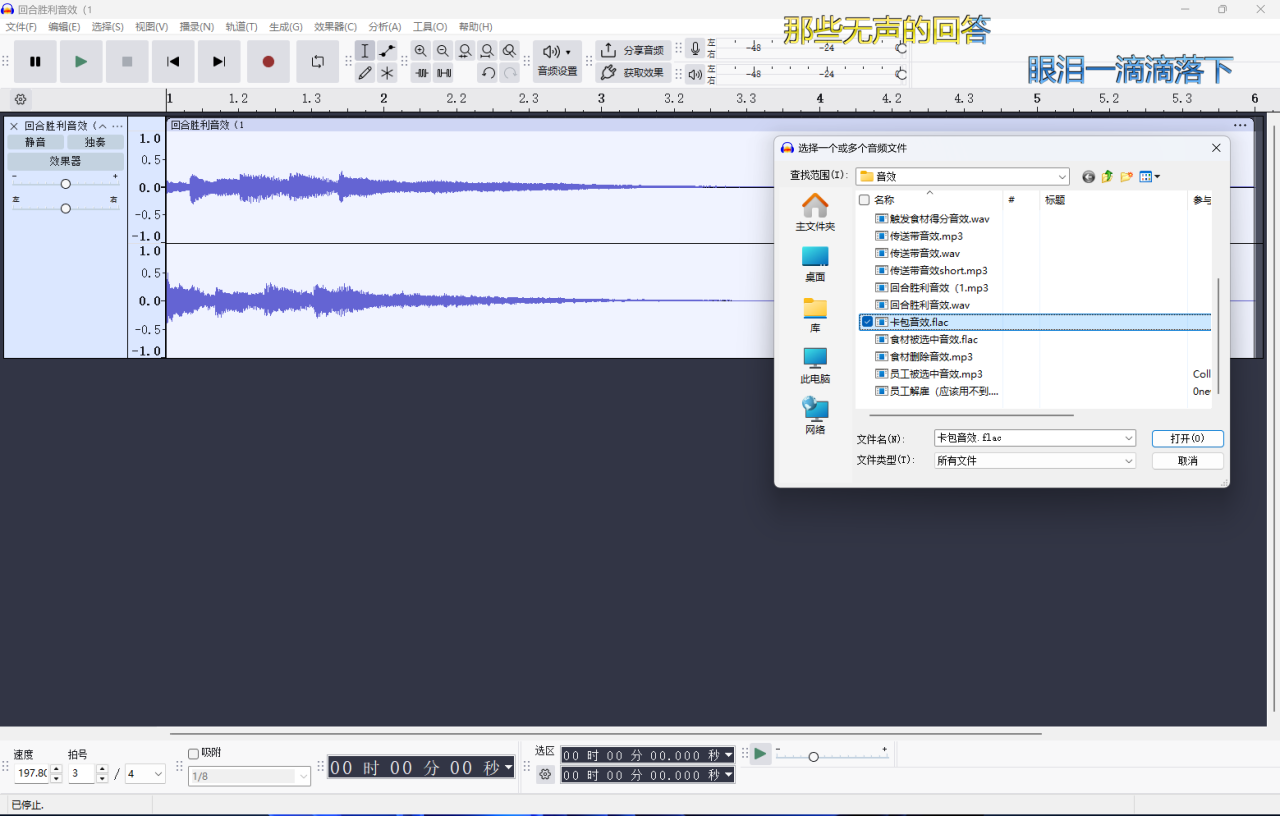1280x816 pixels.
Task: Open the 网络 network location
Action: 815,416
